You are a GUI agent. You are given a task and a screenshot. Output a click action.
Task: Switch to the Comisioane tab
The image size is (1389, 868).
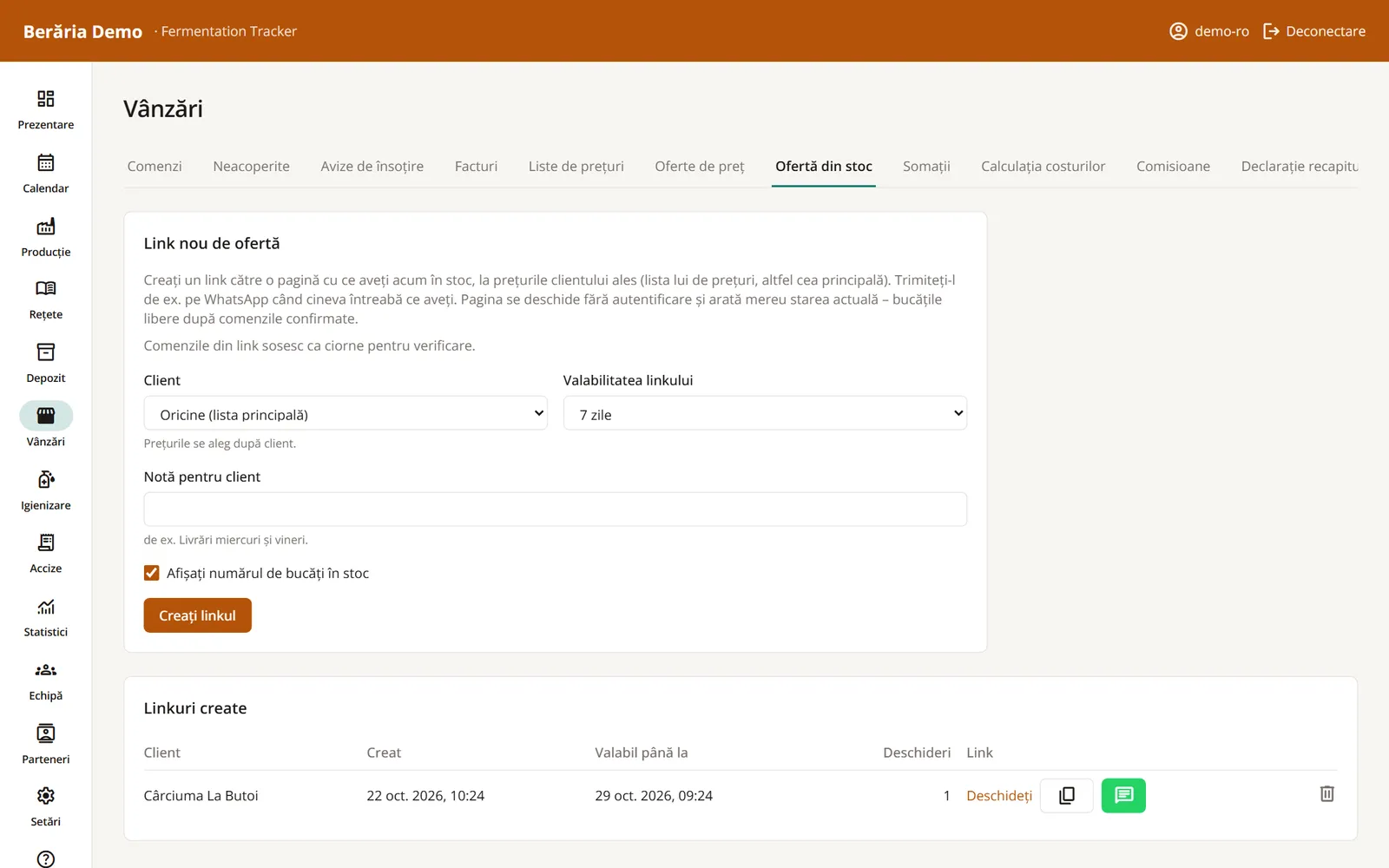1173,166
